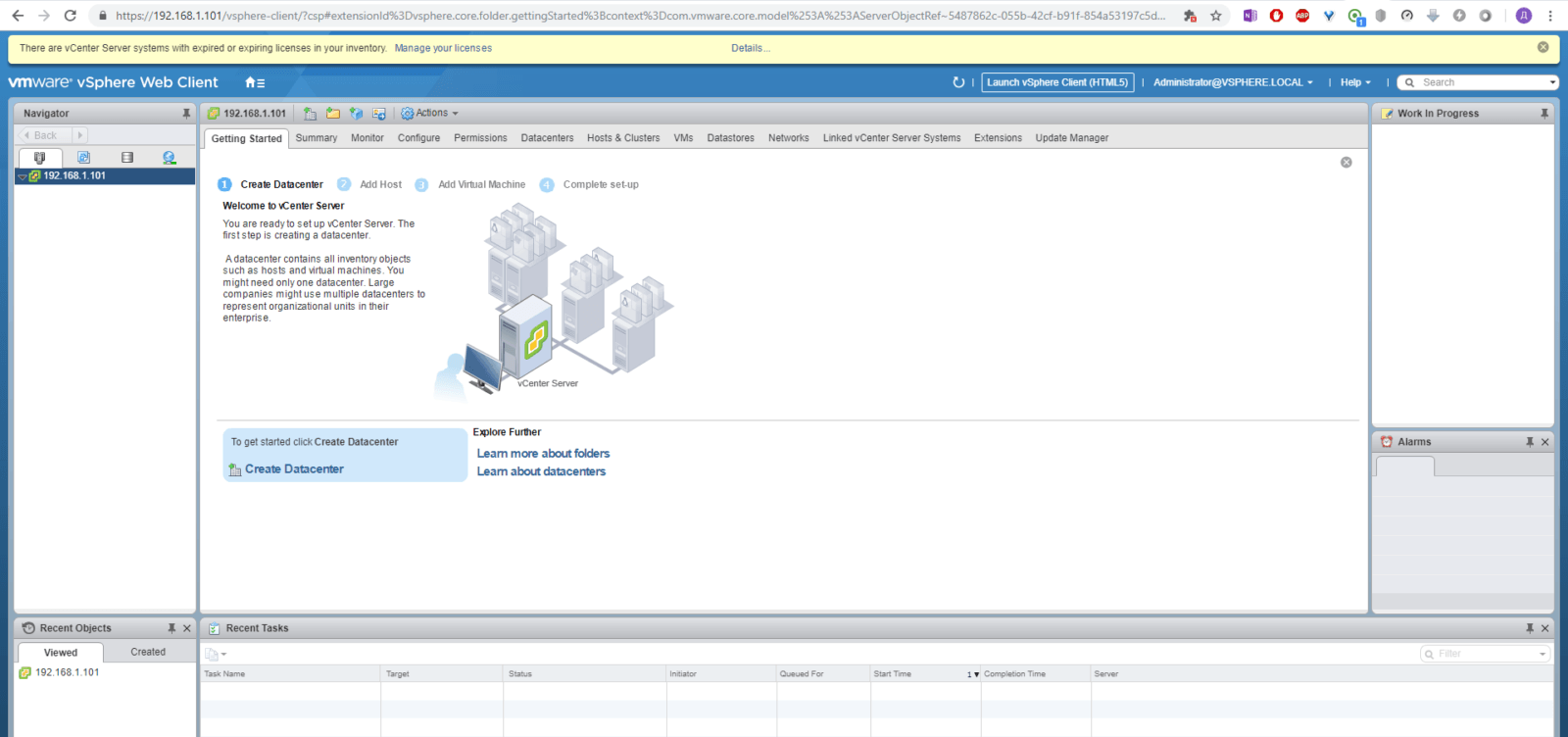1568x737 pixels.
Task: Open the Networking inventory view icon
Action: coord(170,158)
